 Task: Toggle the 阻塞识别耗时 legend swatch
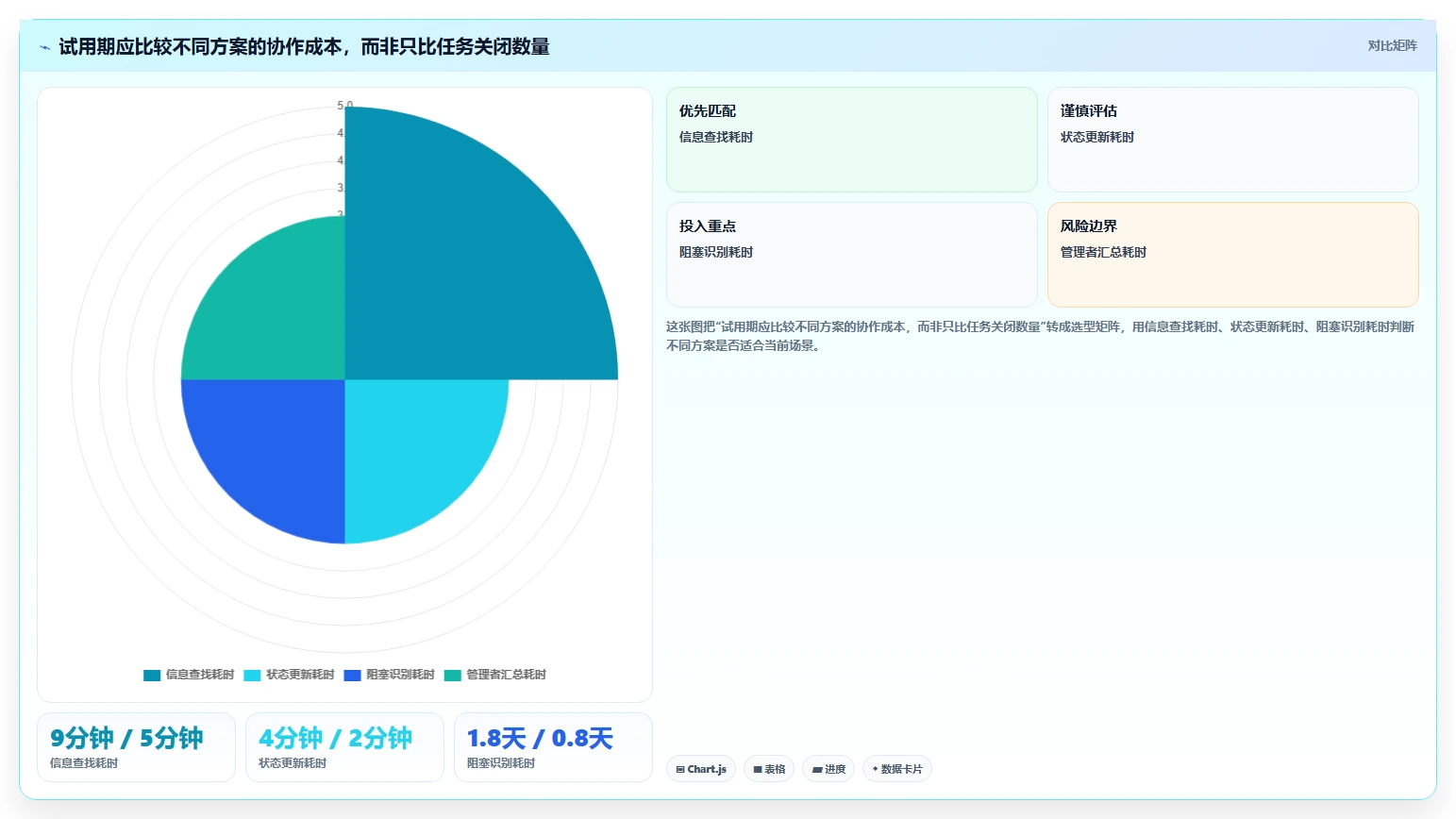click(x=353, y=675)
